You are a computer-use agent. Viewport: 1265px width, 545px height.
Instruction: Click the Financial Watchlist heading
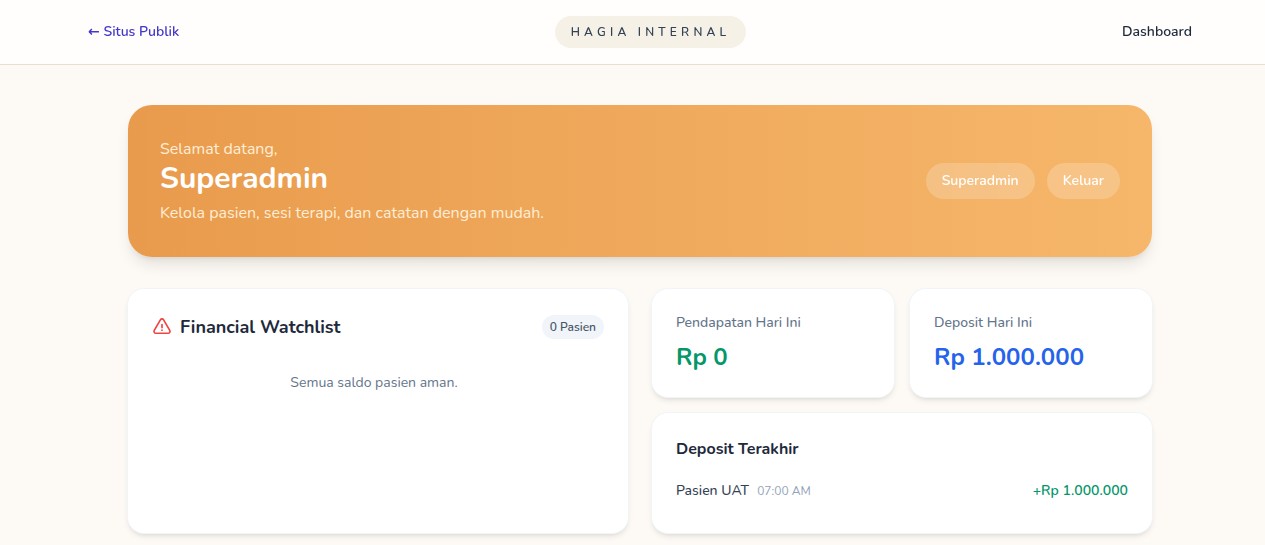260,327
